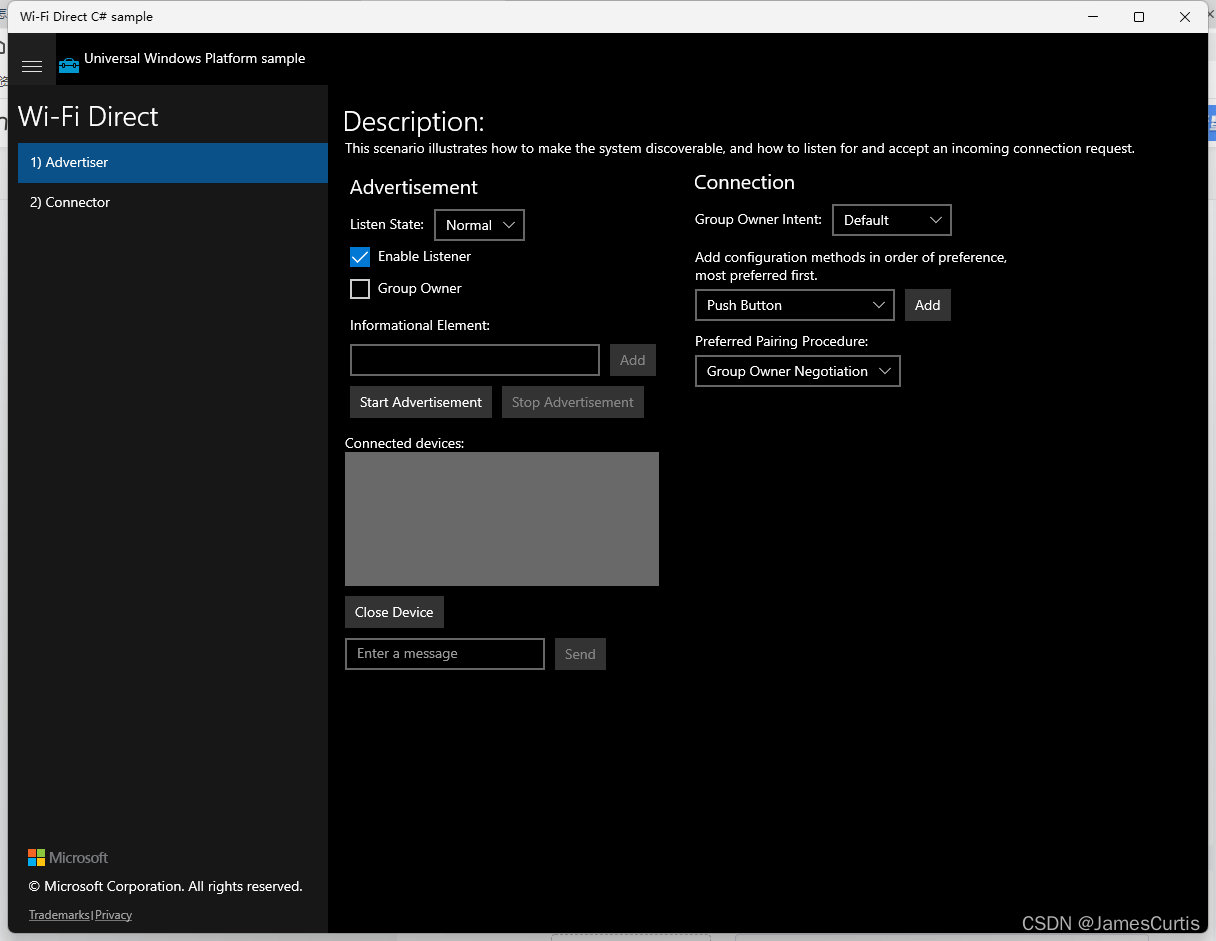1216x941 pixels.
Task: Switch to the 2) Connector scenario
Action: pyautogui.click(x=173, y=203)
